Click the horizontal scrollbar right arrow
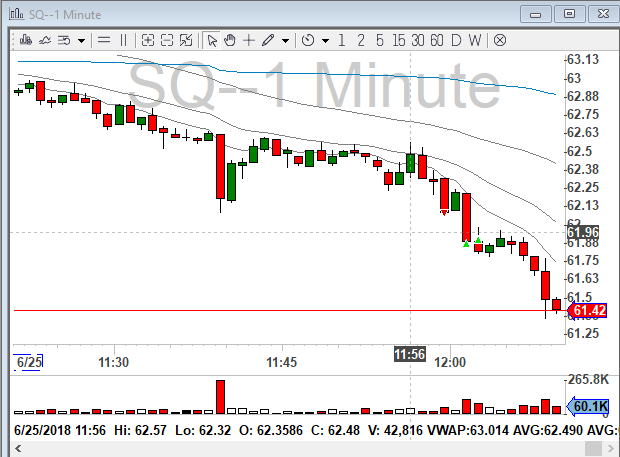 point(611,449)
